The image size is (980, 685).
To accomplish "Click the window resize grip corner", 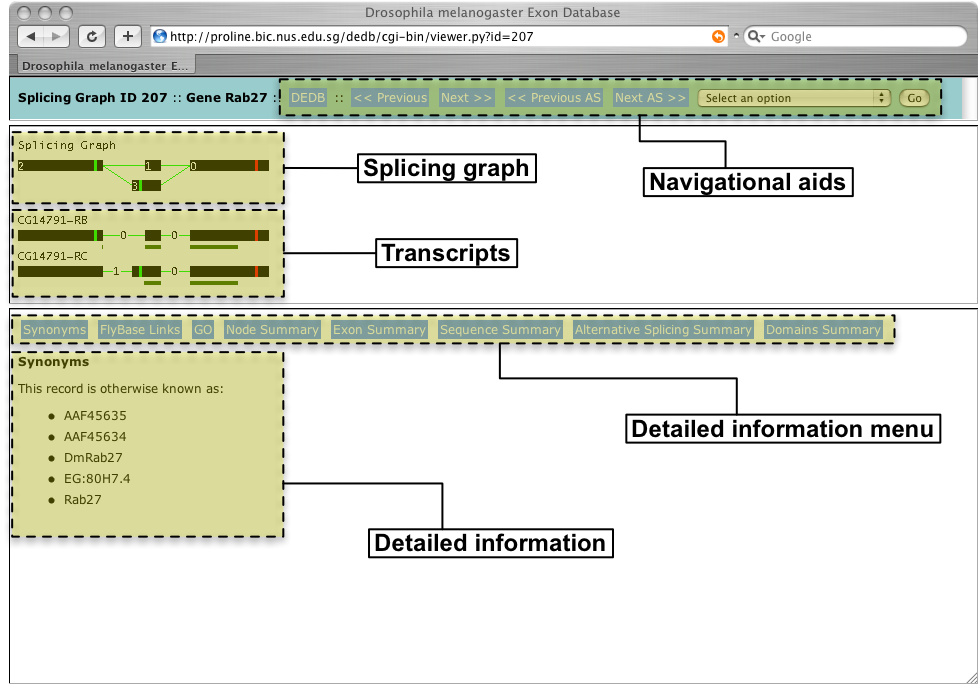I will point(971,677).
